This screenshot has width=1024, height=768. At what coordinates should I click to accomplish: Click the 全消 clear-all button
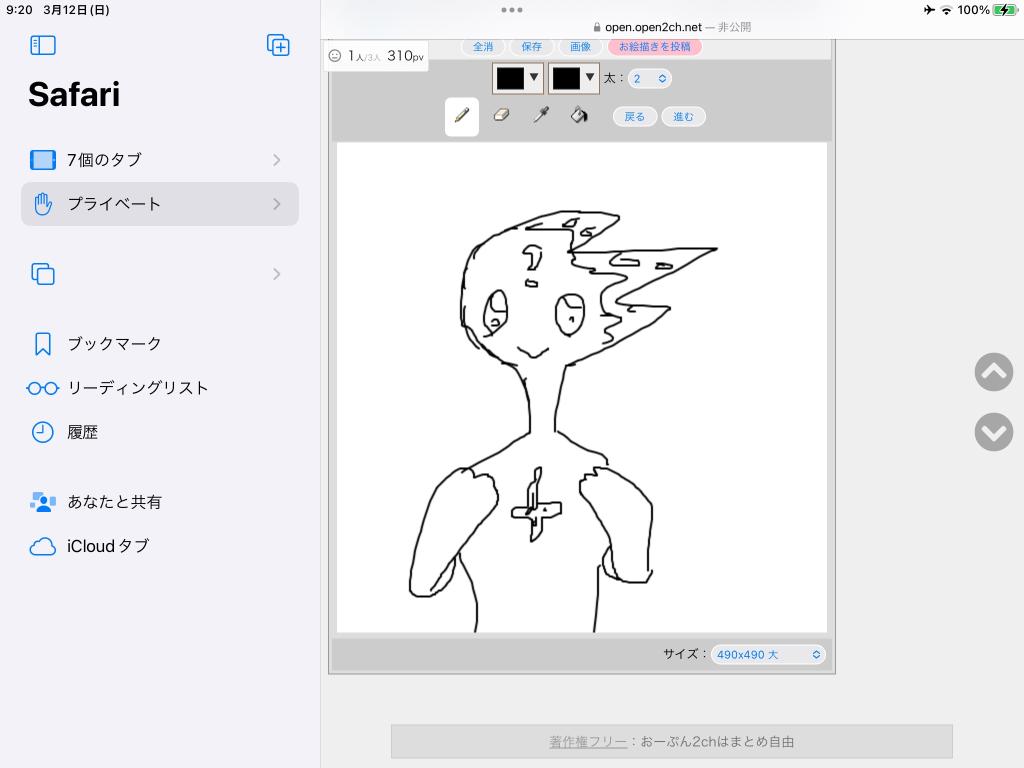(483, 47)
